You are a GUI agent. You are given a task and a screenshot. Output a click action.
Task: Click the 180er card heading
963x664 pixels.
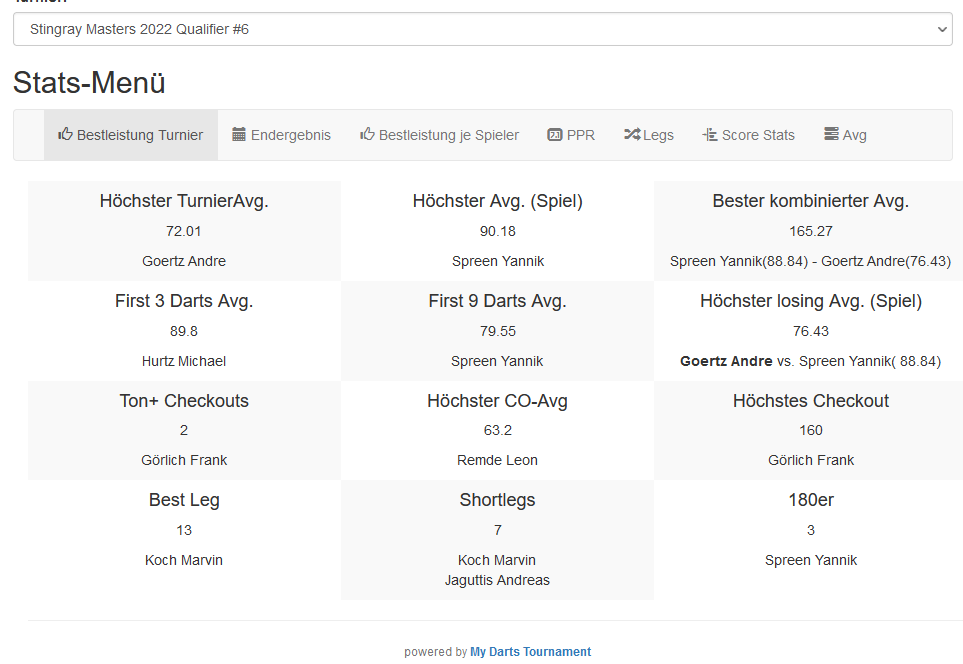point(810,500)
